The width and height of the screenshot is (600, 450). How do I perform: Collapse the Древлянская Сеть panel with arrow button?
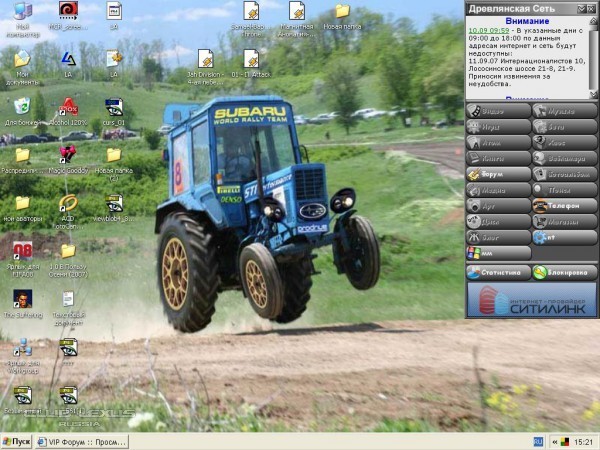click(582, 8)
